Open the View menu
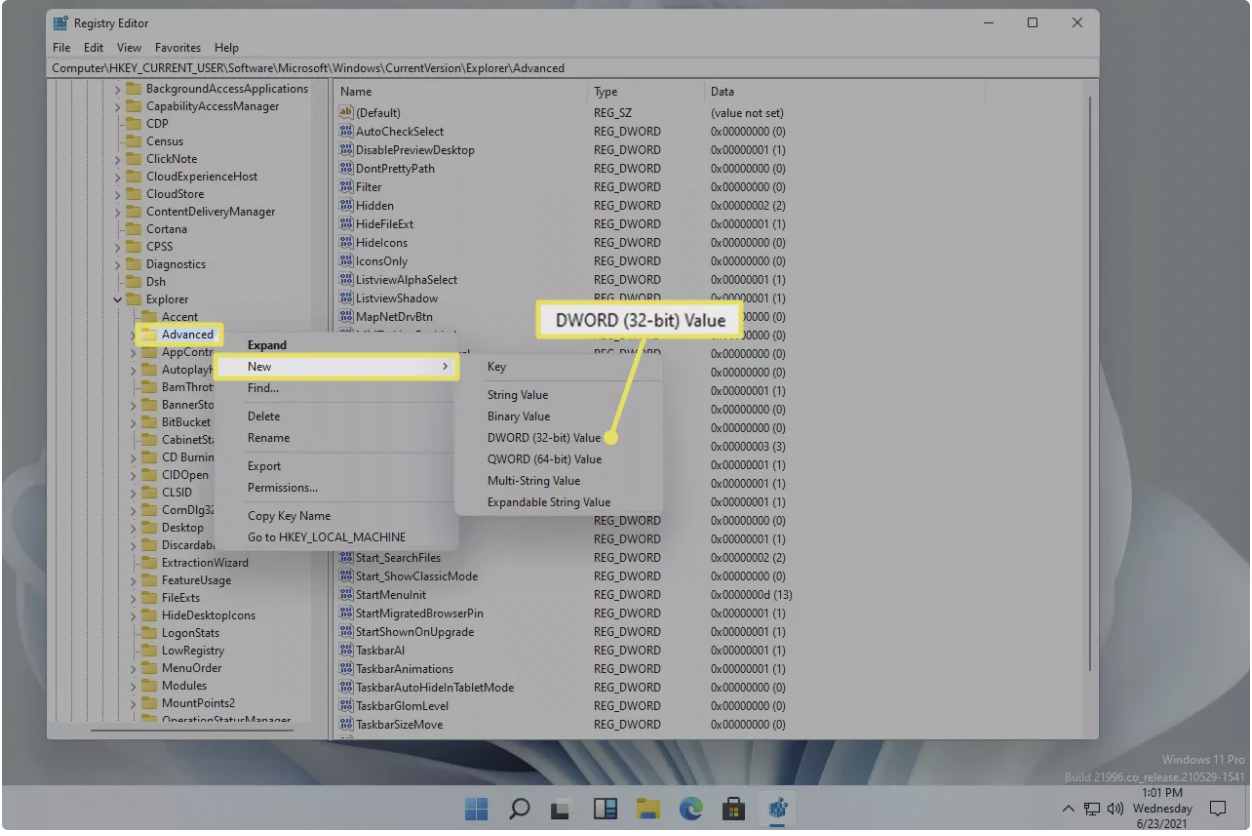Viewport: 1252px width, 836px height. pyautogui.click(x=129, y=48)
